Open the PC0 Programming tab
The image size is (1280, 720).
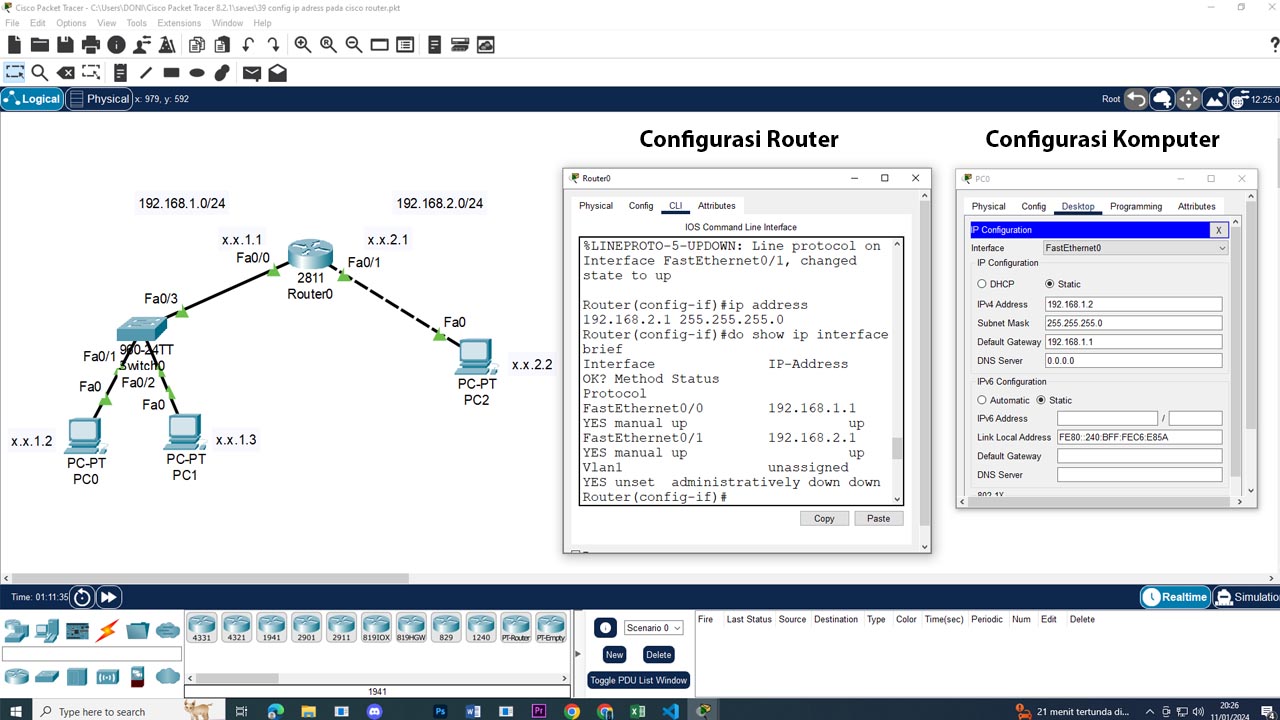(1136, 206)
